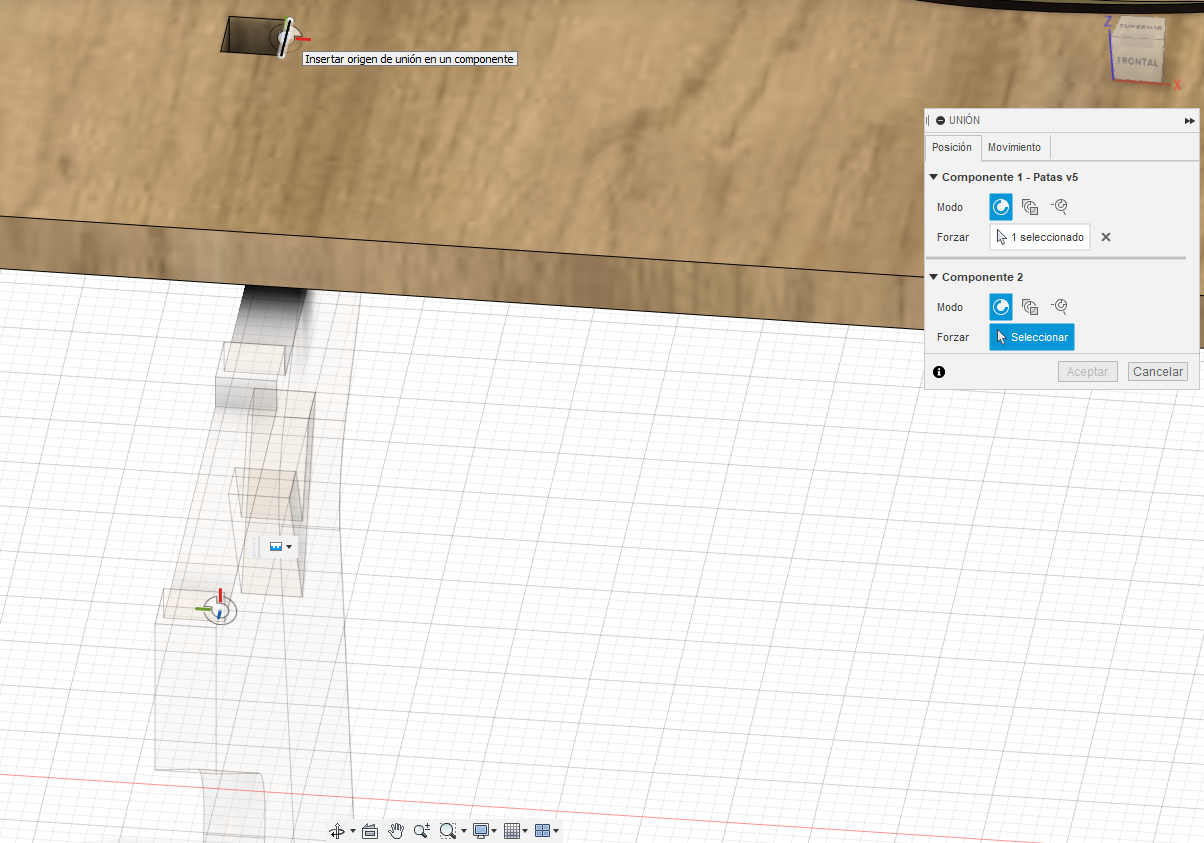This screenshot has width=1204, height=843.
Task: Select between-two-faces mode for Componente 1
Action: (x=1030, y=207)
